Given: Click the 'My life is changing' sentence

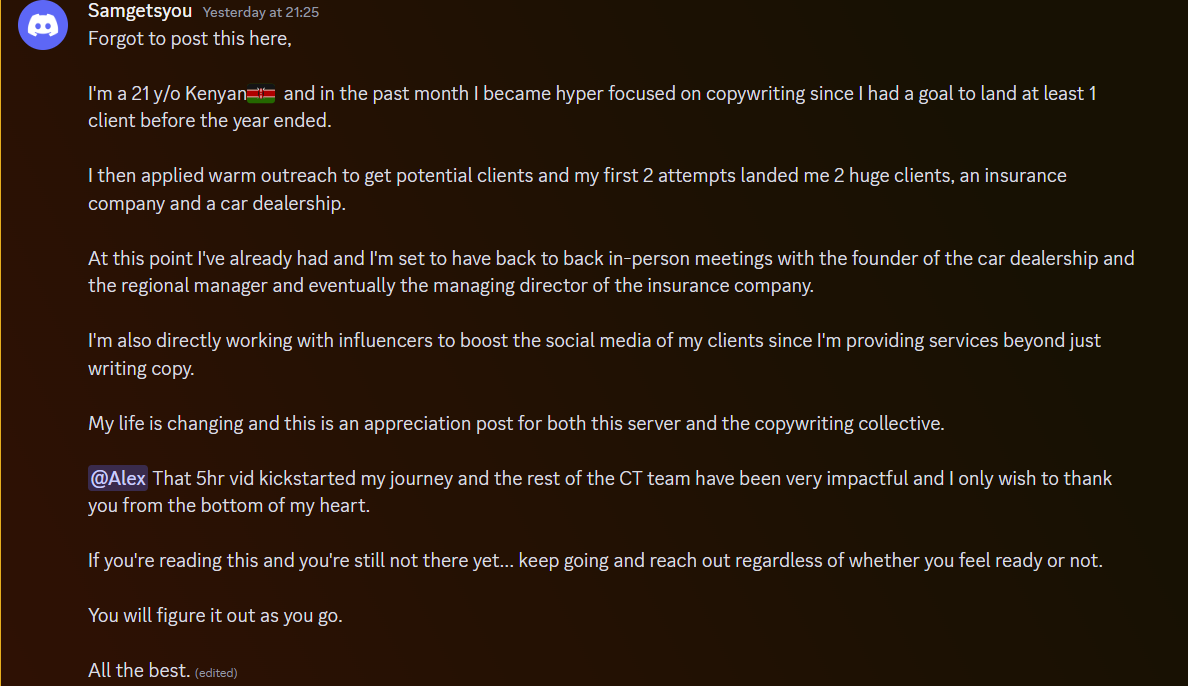Looking at the screenshot, I should 166,423.
